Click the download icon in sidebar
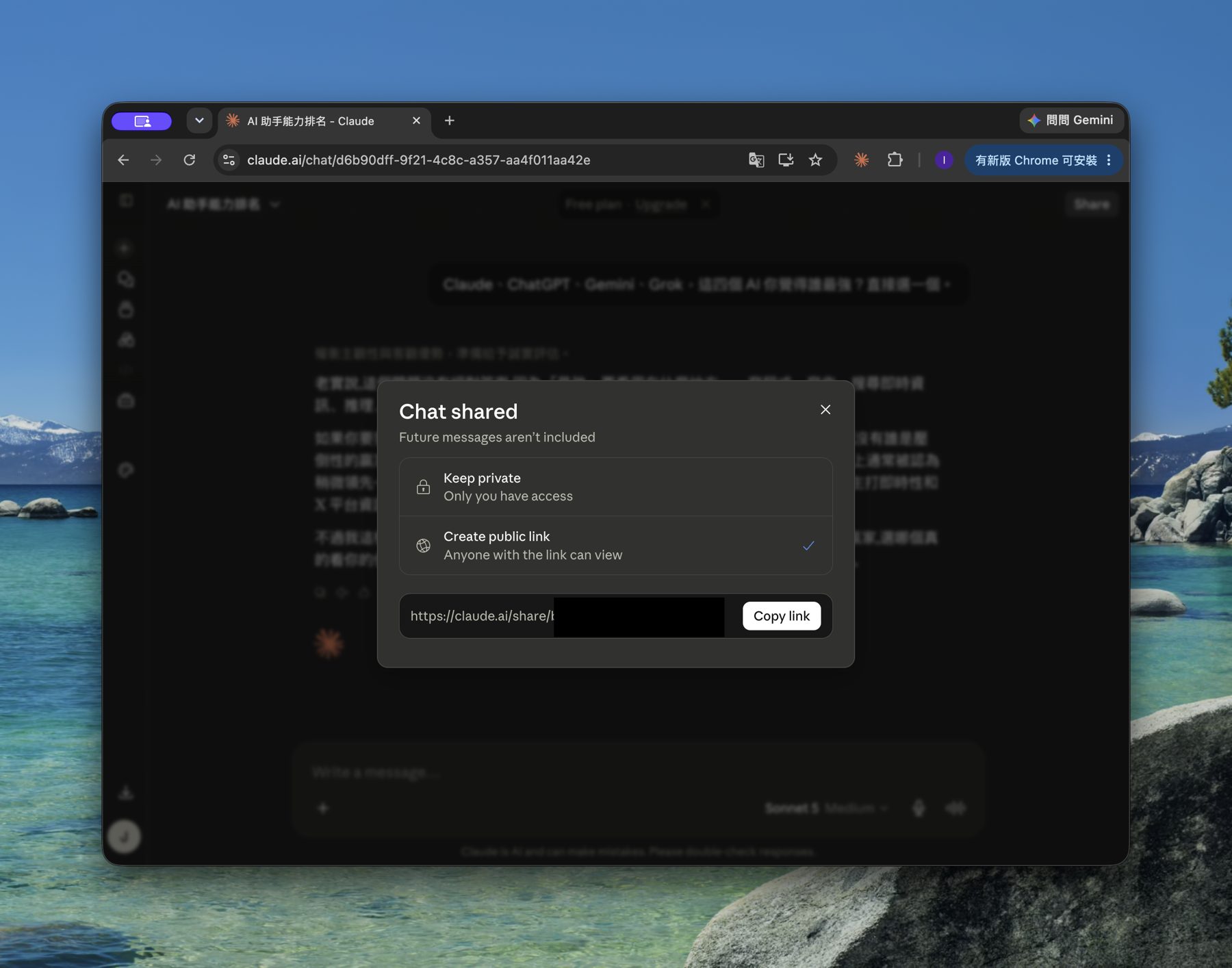 click(x=126, y=793)
